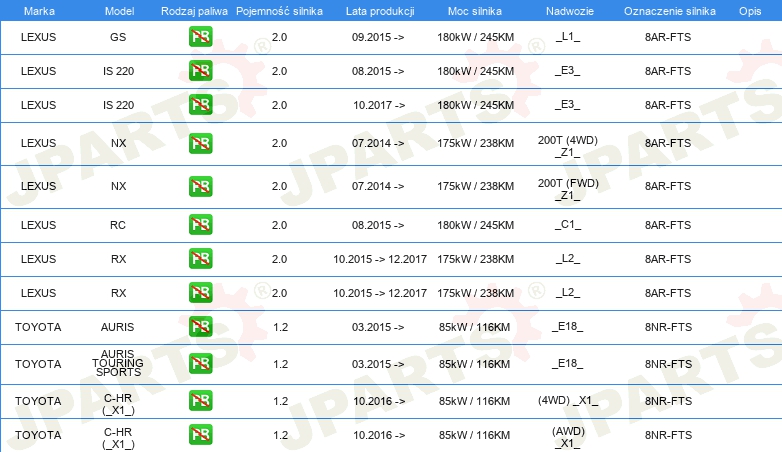
Task: Click the 10.2017 -> production date
Action: pyautogui.click(x=379, y=105)
